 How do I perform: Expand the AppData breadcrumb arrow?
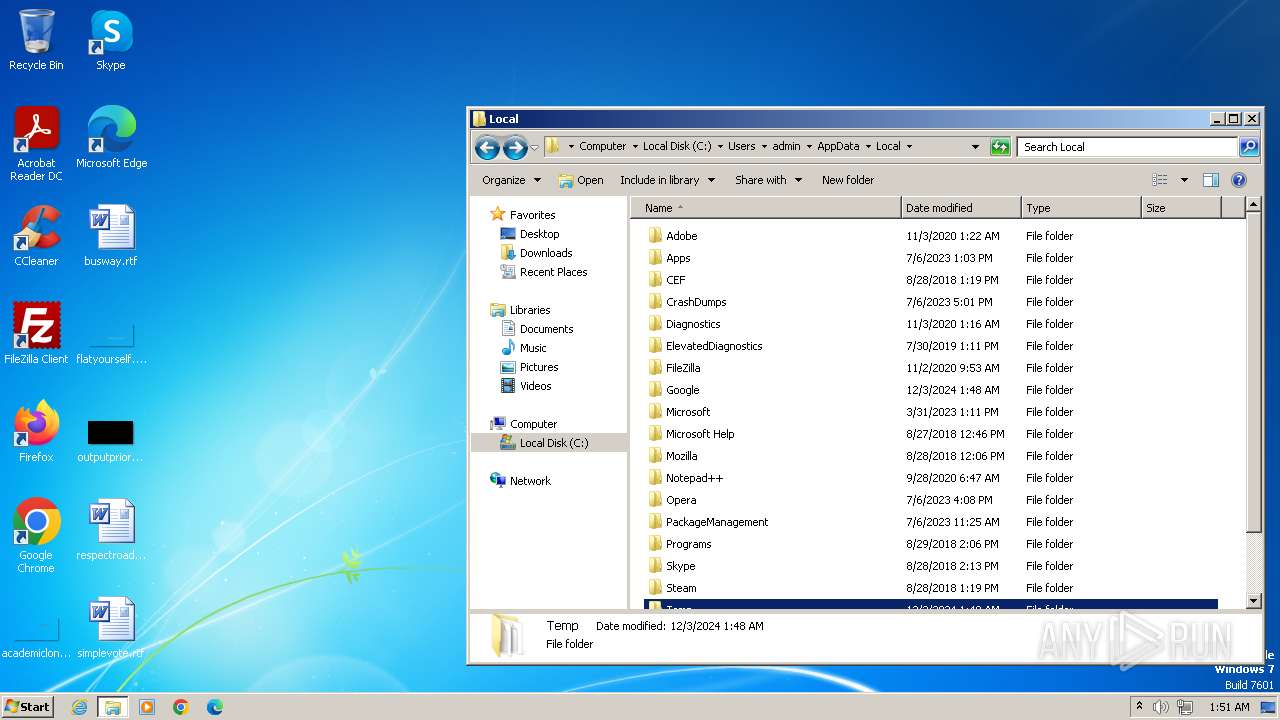(x=868, y=147)
